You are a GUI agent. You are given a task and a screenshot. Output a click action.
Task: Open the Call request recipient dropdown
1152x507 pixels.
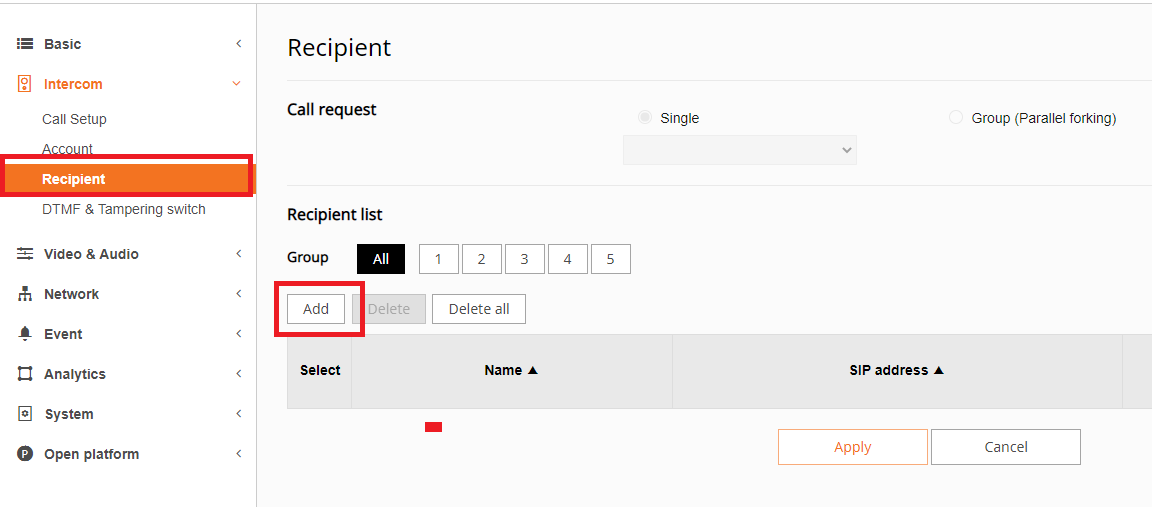(x=739, y=150)
